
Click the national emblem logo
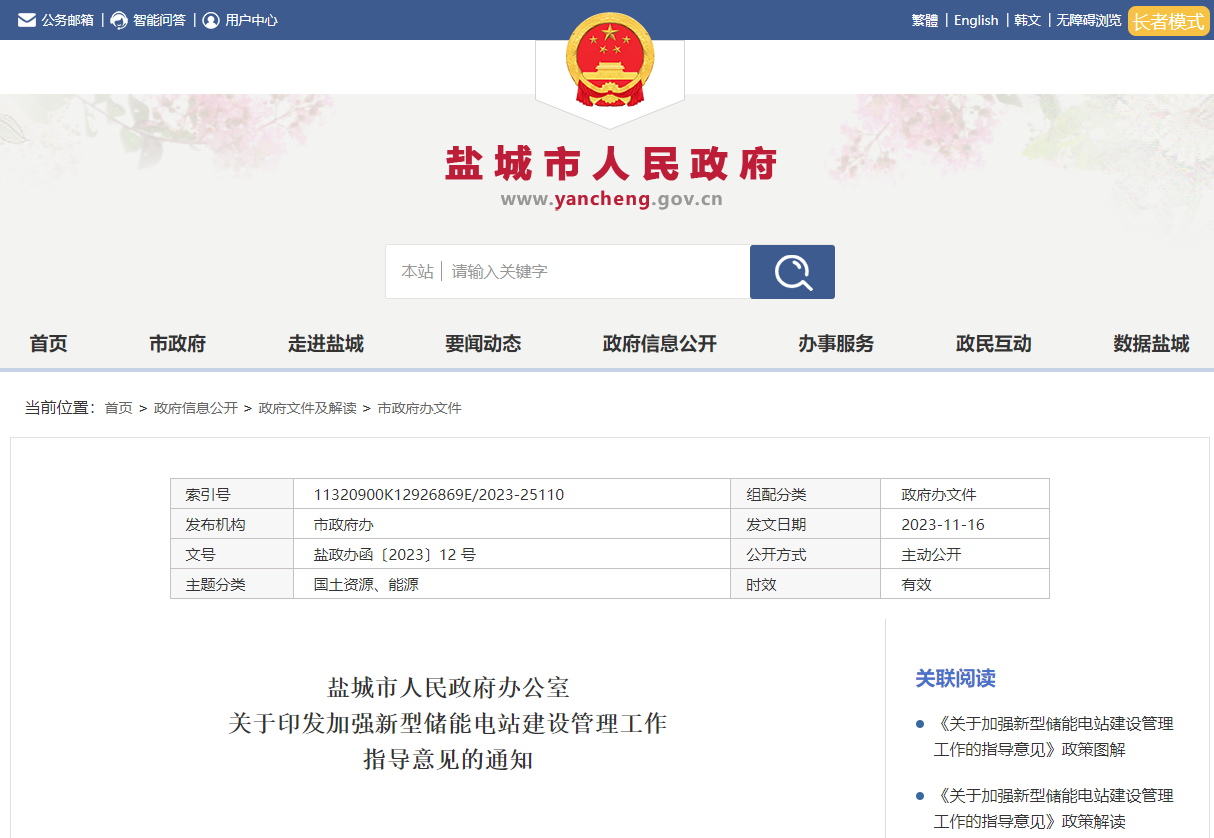[610, 58]
